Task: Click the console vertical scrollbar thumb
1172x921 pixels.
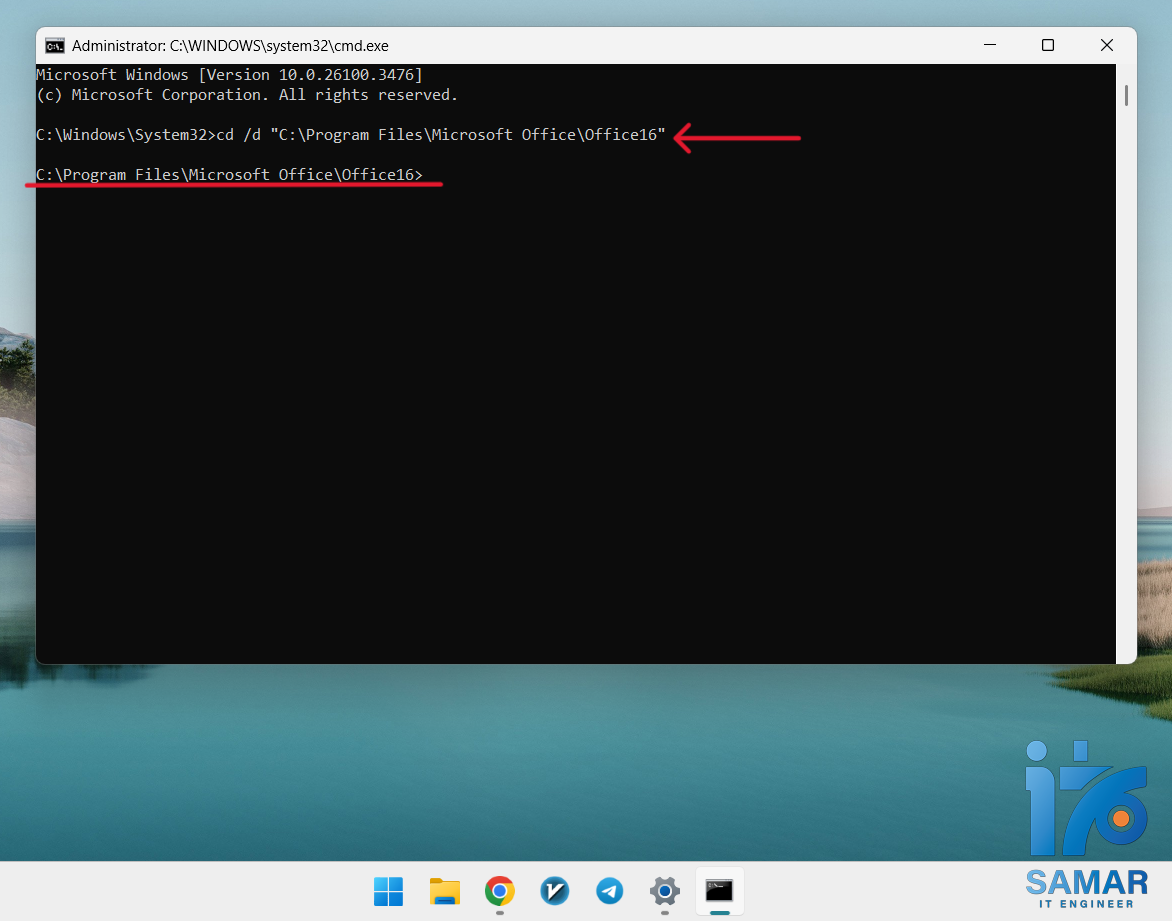Action: 1126,95
